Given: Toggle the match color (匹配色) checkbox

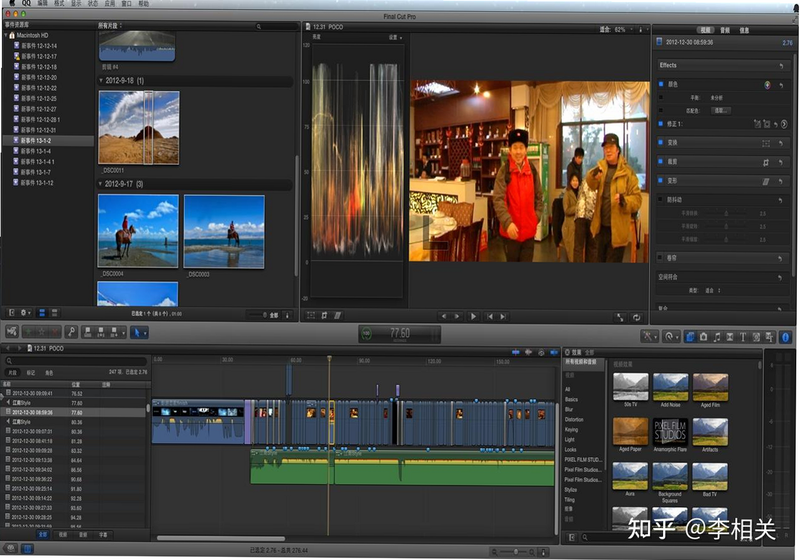Looking at the screenshot, I should [661, 110].
